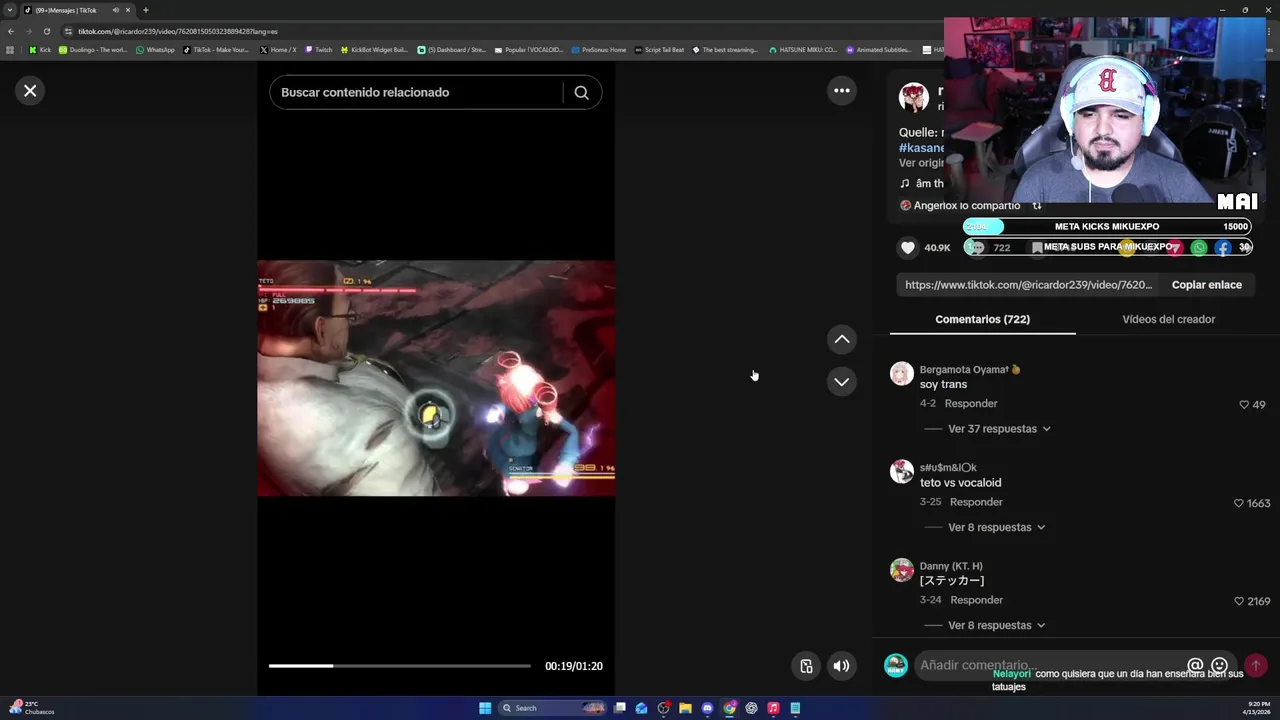This screenshot has width=1280, height=720.
Task: Click the comment text 'soy trans'
Action: point(943,384)
